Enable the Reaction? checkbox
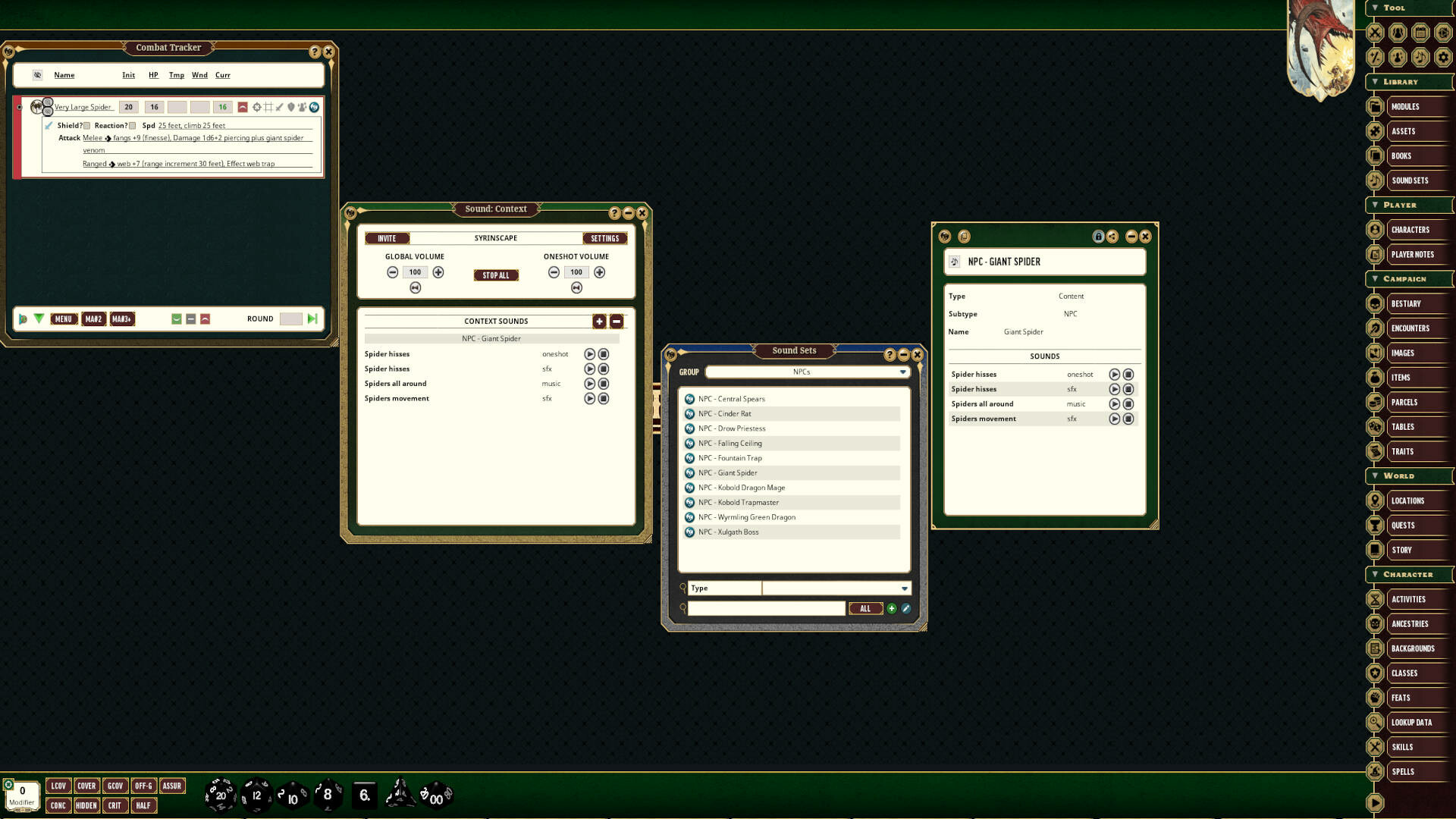This screenshot has width=1456, height=819. tap(133, 126)
